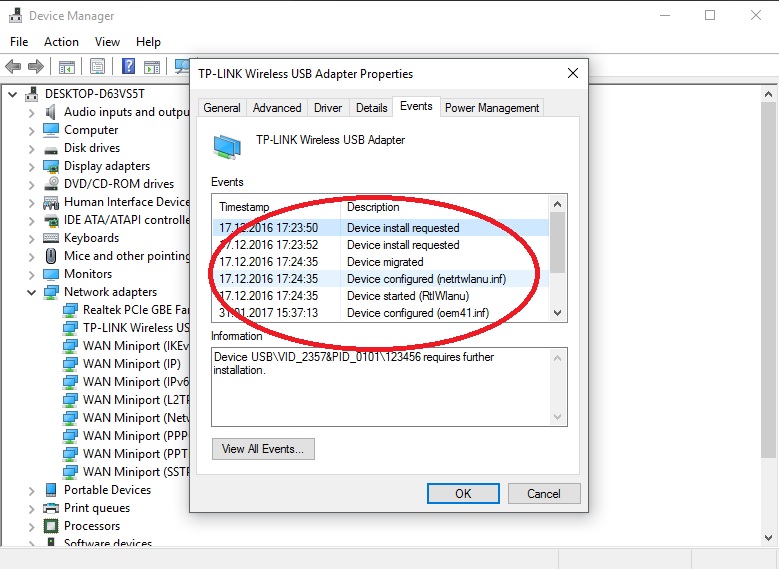Click Events list scroll up arrow
Viewport: 779px width, 569px height.
point(557,204)
